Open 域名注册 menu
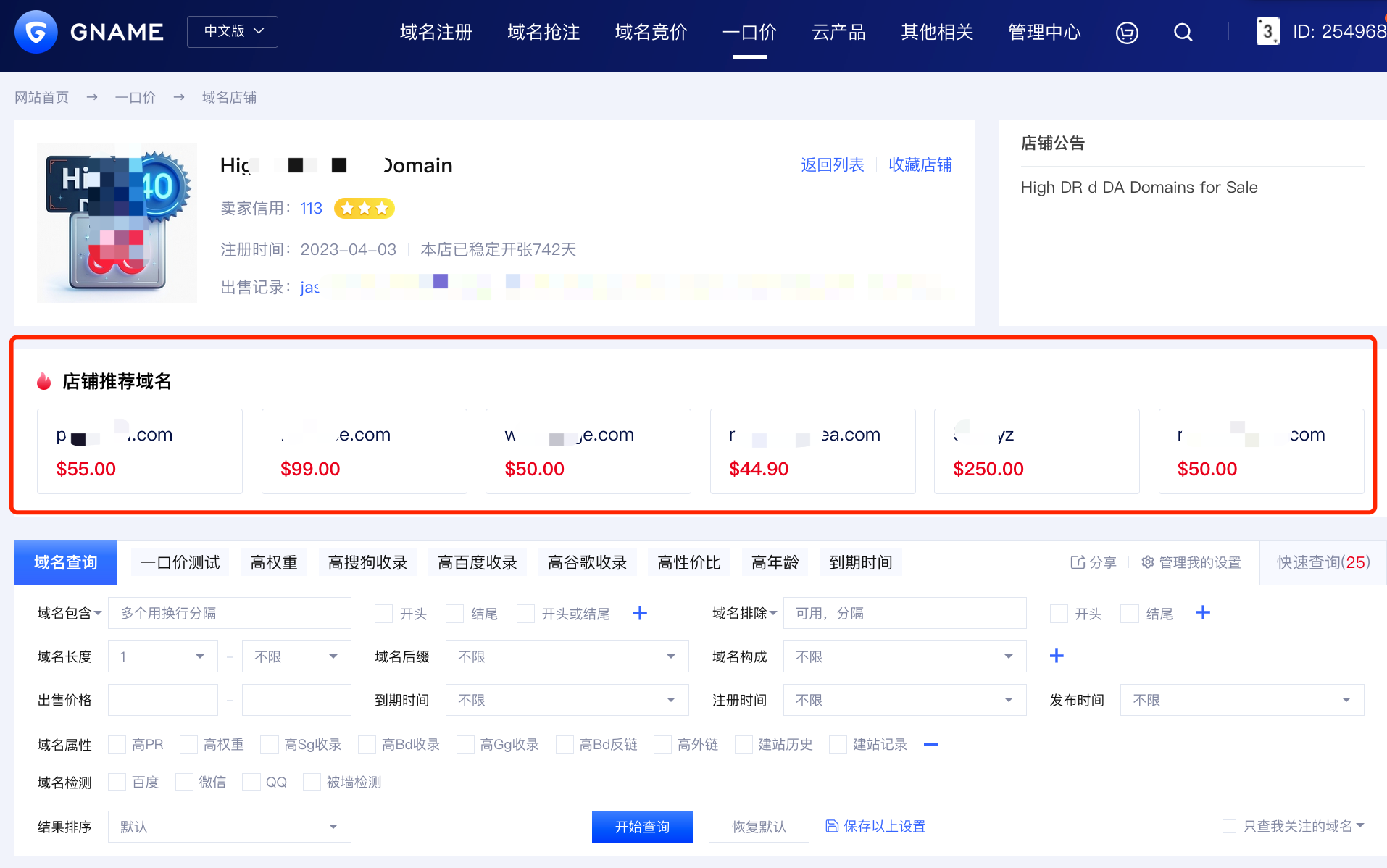 436,32
